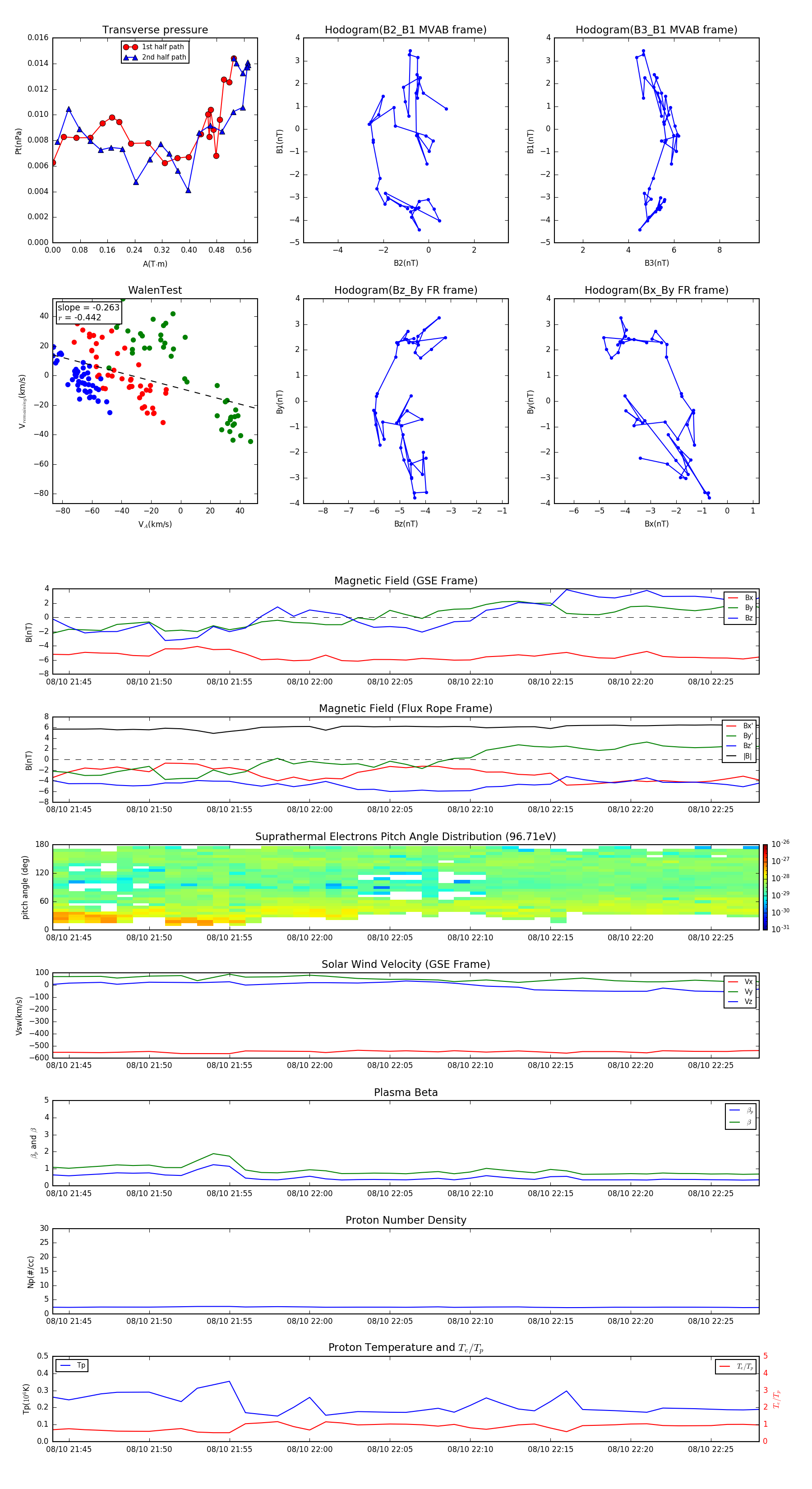
Task: Click '08/10 22:00' tick under GSE magnetic field
Action: pos(310,682)
